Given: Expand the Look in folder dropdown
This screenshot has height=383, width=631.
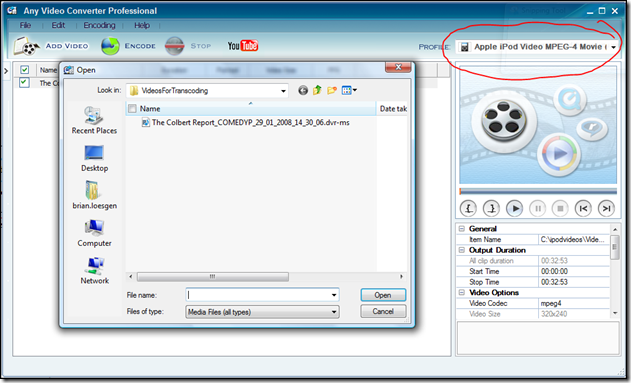Looking at the screenshot, I should click(x=283, y=91).
